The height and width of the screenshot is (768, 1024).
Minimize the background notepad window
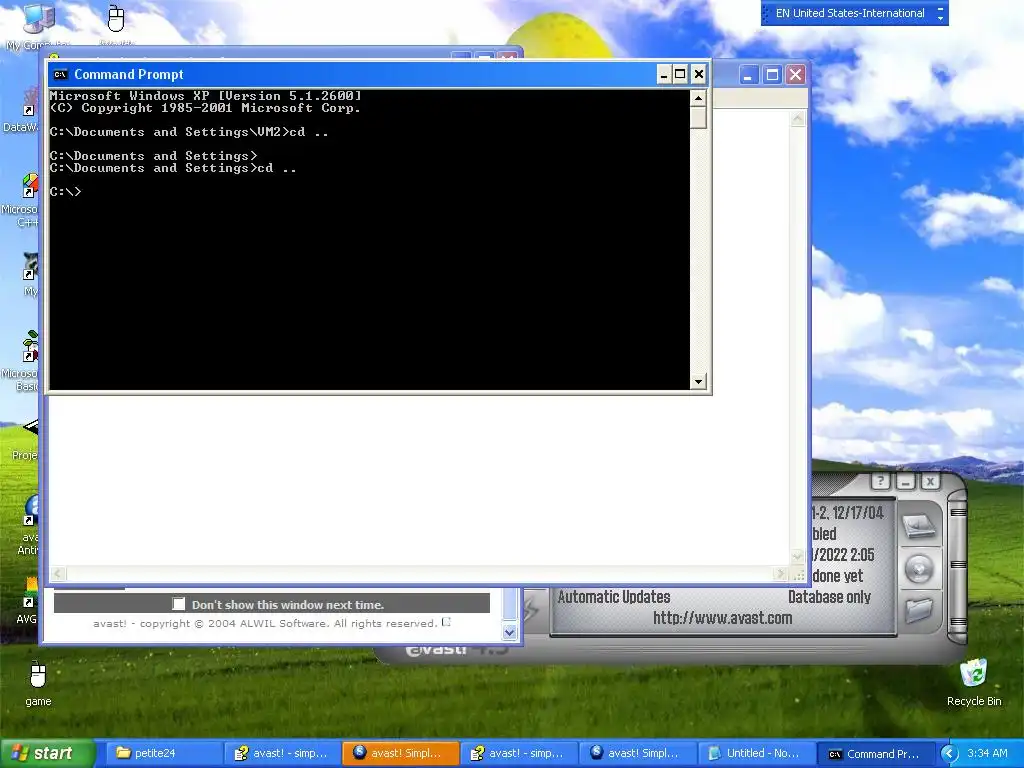[748, 75]
